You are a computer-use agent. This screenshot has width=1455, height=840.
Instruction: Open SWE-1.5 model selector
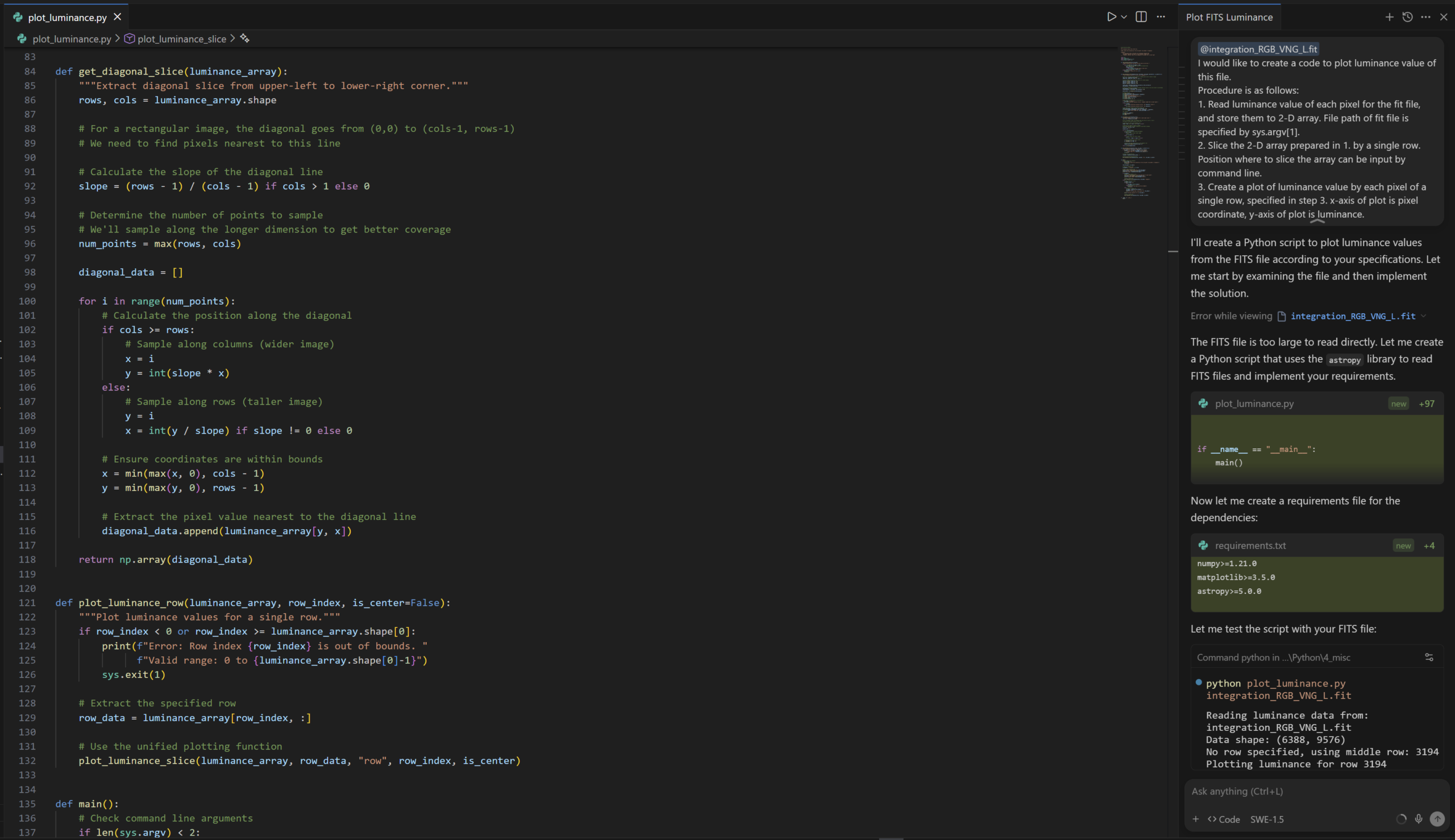[1267, 818]
